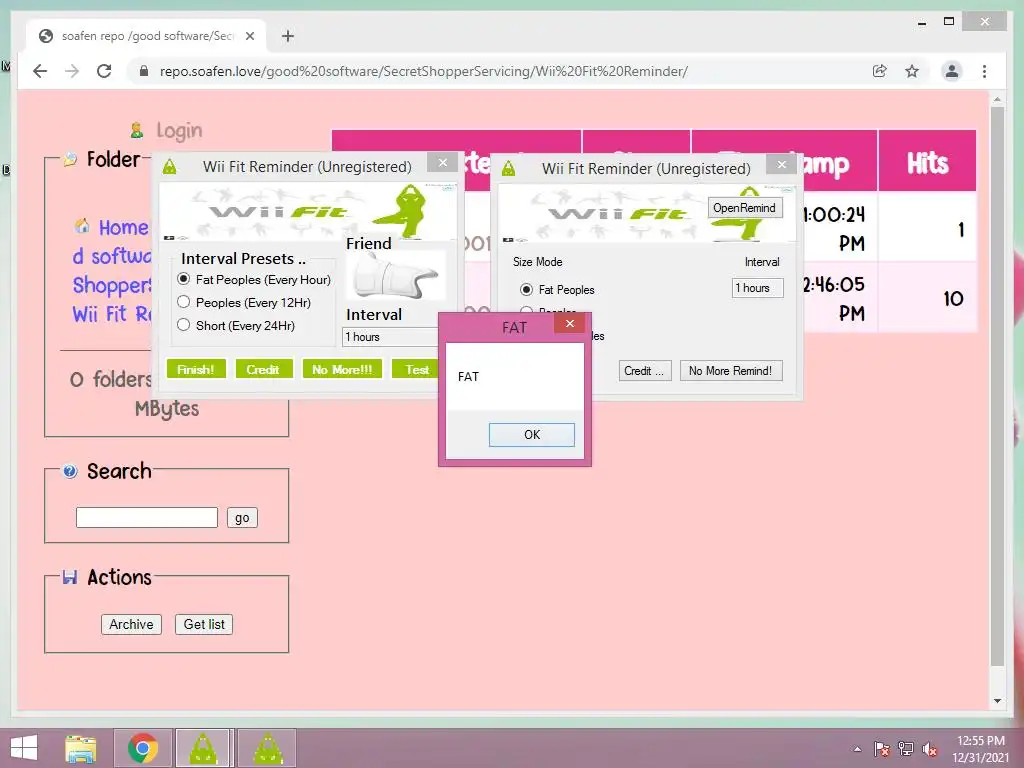Click the OpenRemind button
1024x768 pixels.
(744, 208)
